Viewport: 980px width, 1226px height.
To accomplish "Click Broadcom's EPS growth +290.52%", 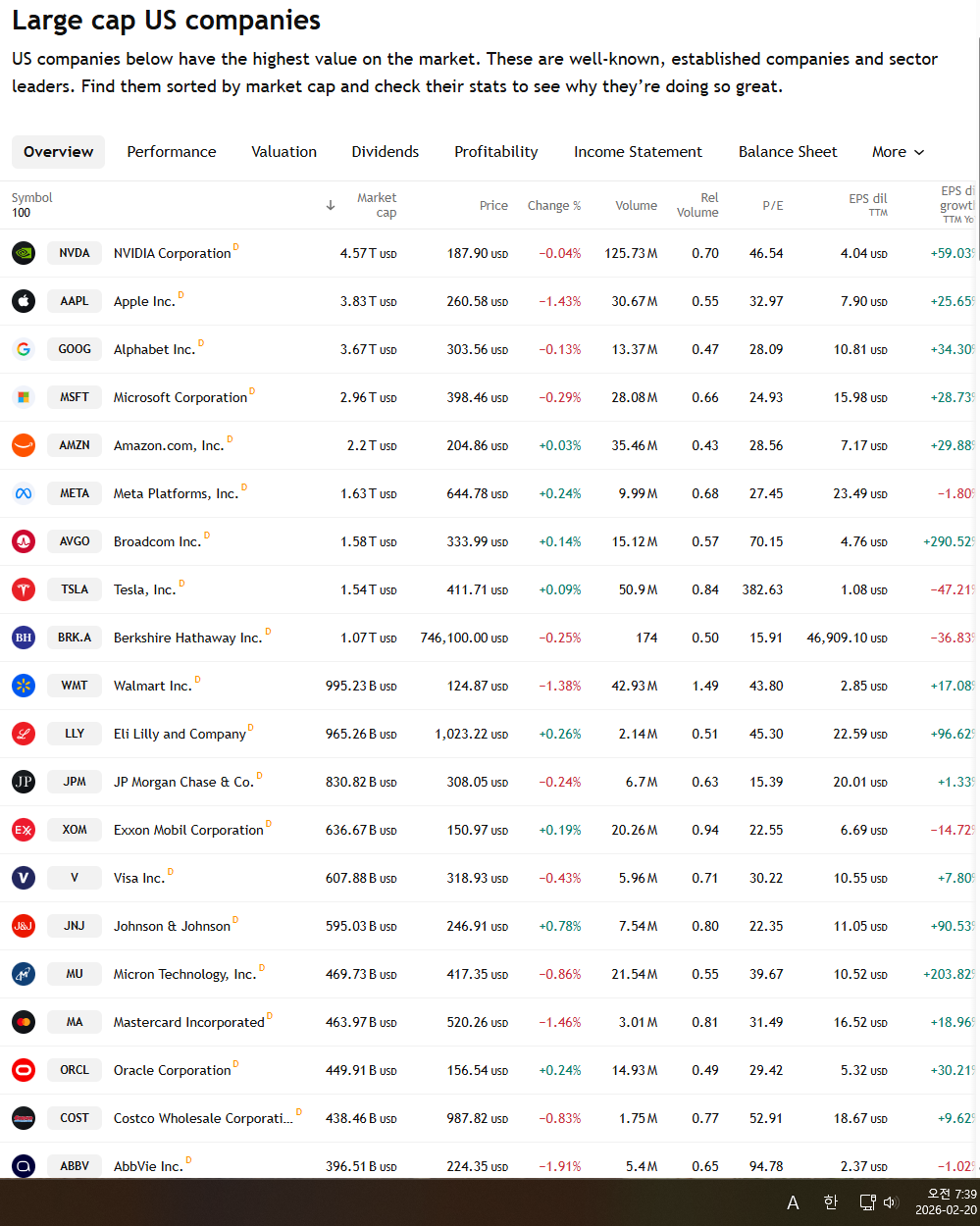I will tap(949, 541).
